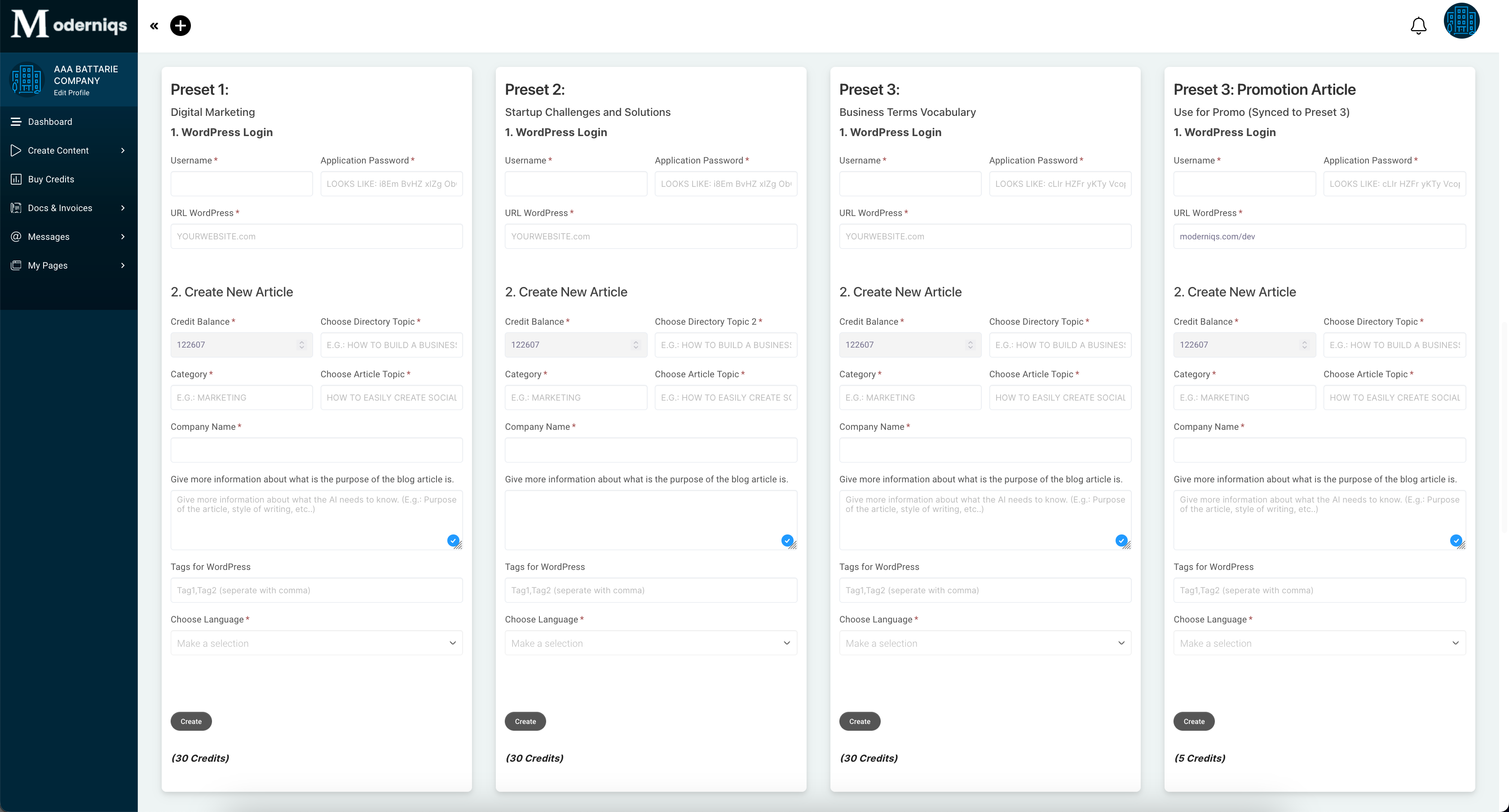
Task: Open the Dashboard menu item
Action: coord(50,122)
